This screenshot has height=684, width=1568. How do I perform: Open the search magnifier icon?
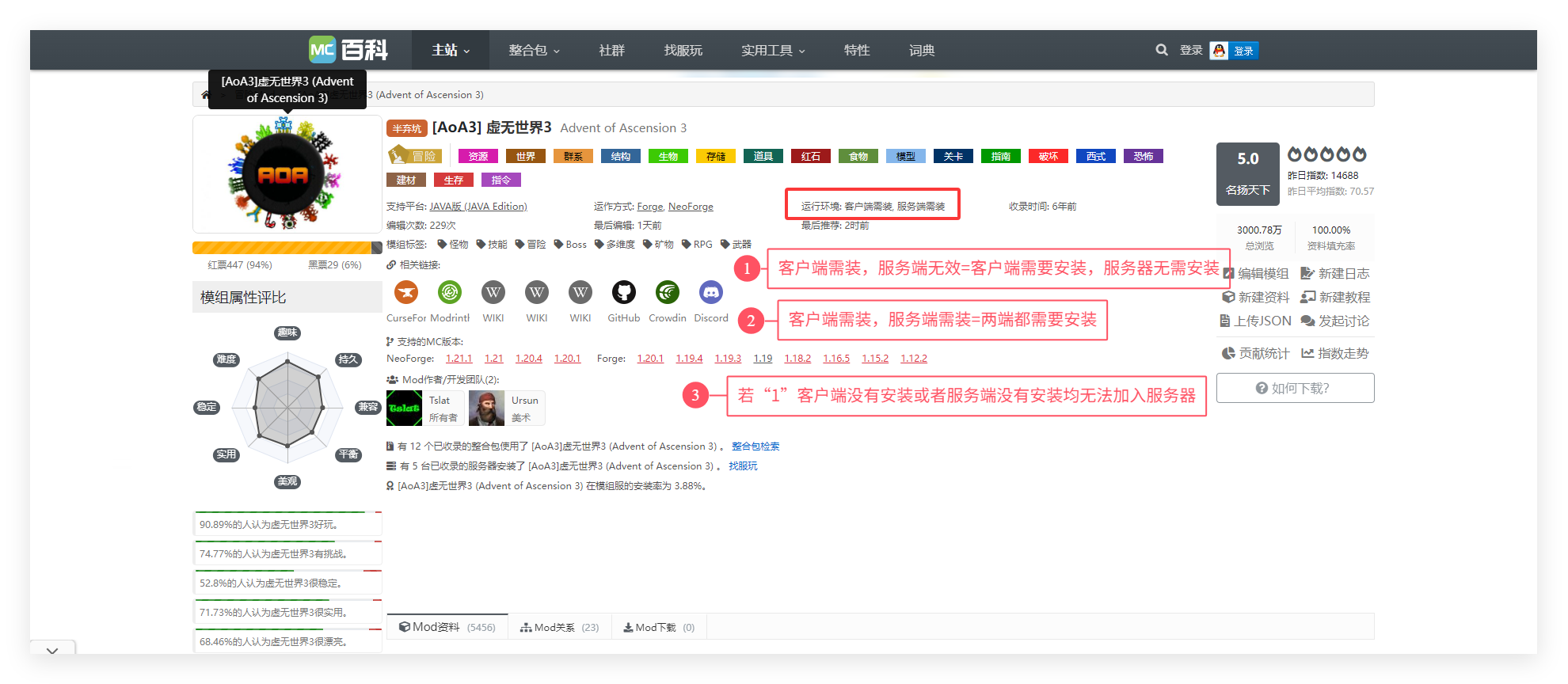(1162, 50)
